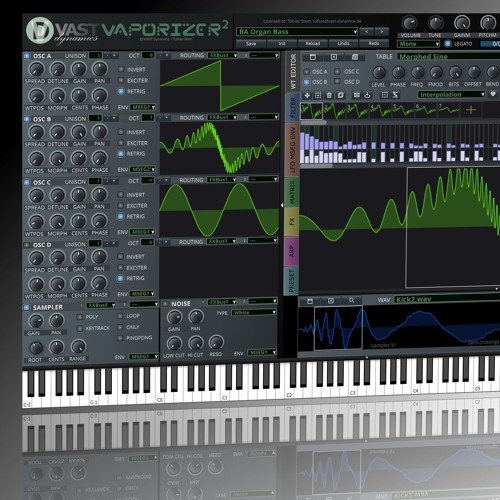
Task: Click the previous preset arrow button
Action: point(367,32)
